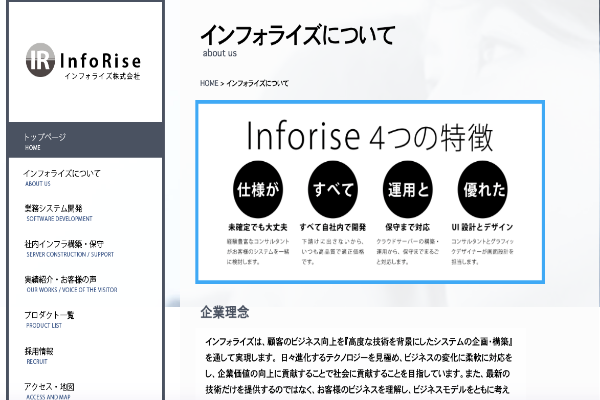Click the UI設計とデザイン caption
The width and height of the screenshot is (600, 400).
click(x=482, y=227)
